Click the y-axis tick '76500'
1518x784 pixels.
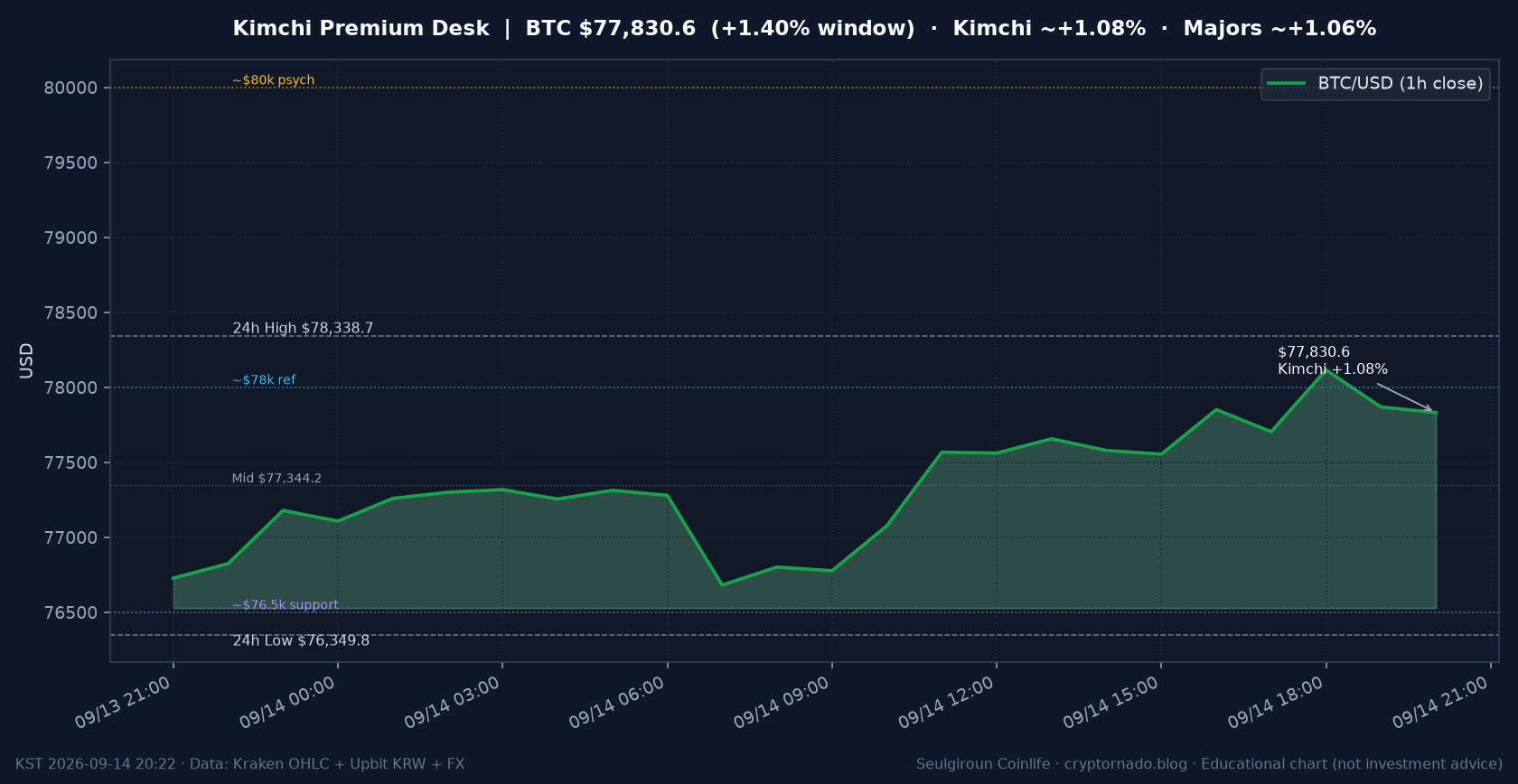(x=70, y=612)
